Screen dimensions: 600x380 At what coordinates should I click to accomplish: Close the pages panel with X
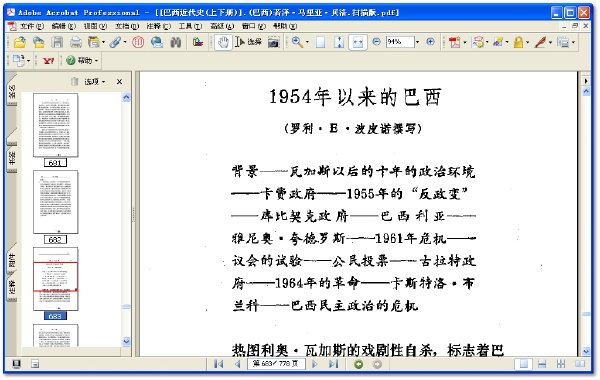(119, 82)
